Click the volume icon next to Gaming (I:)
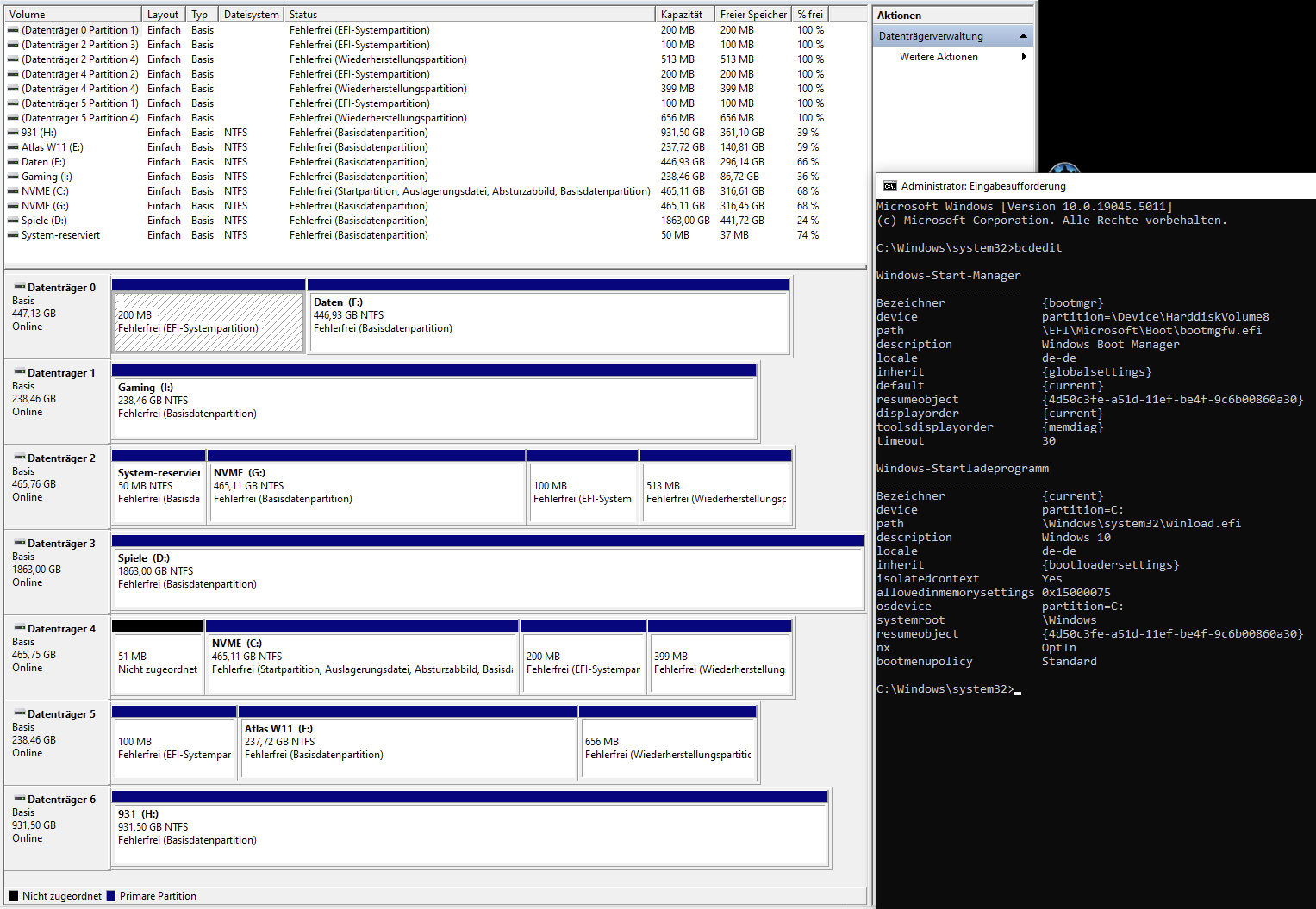Screen dimensions: 1316x909 (x=13, y=177)
